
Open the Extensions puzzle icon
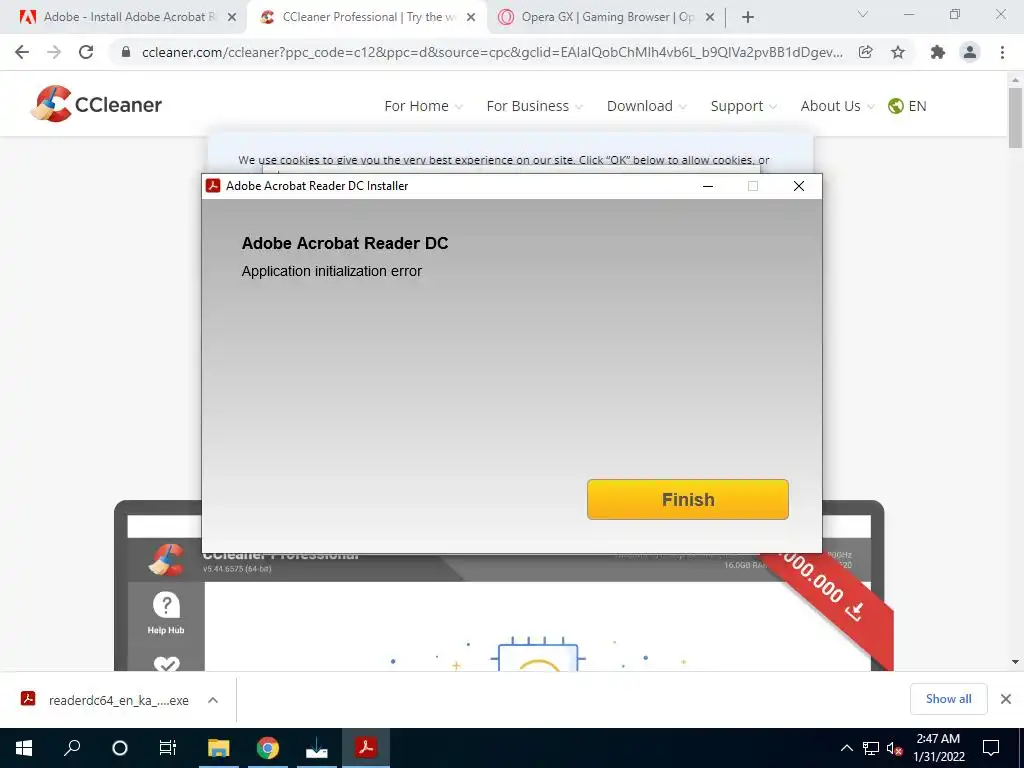(938, 52)
